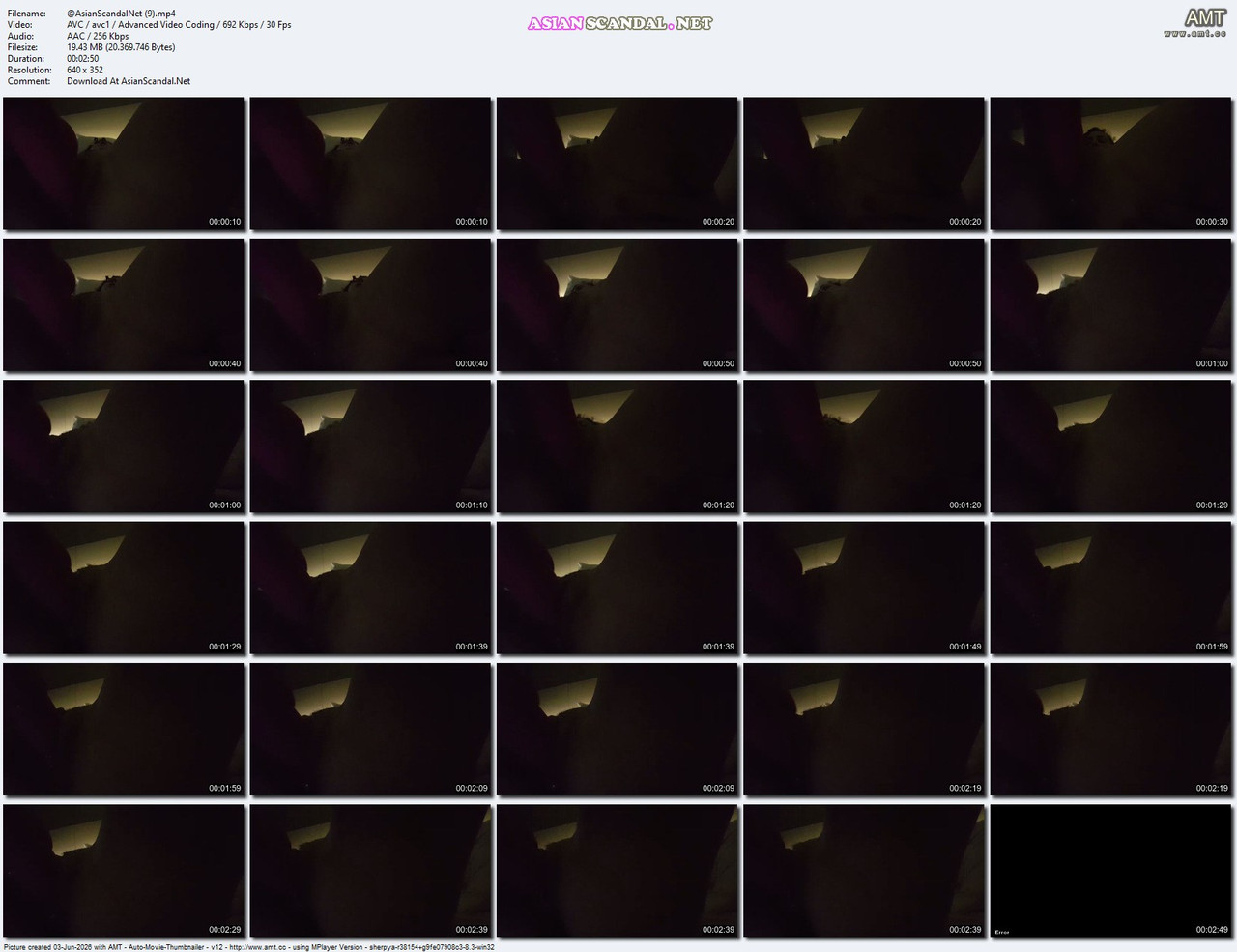Click the 'Filename:' label
Screen dimensions: 1237x952
pyautogui.click(x=27, y=14)
